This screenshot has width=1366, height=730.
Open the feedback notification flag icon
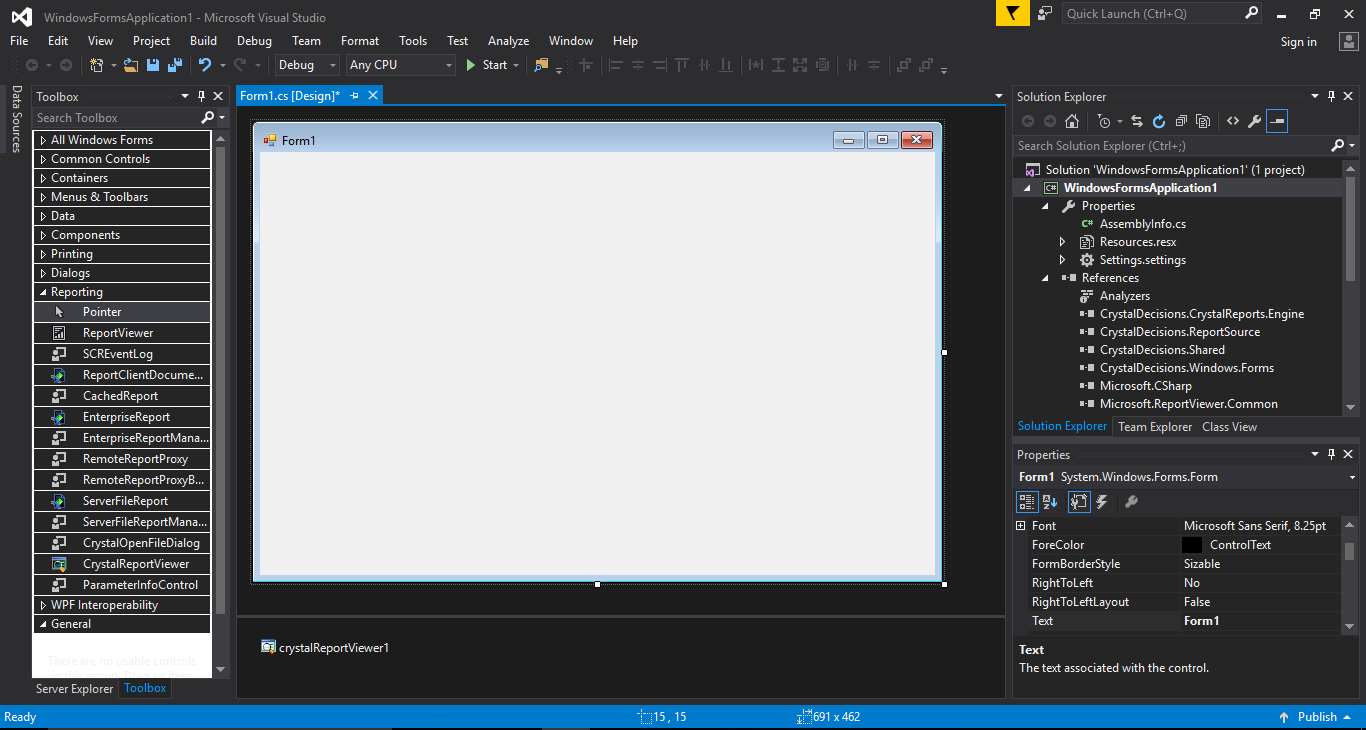(1013, 13)
